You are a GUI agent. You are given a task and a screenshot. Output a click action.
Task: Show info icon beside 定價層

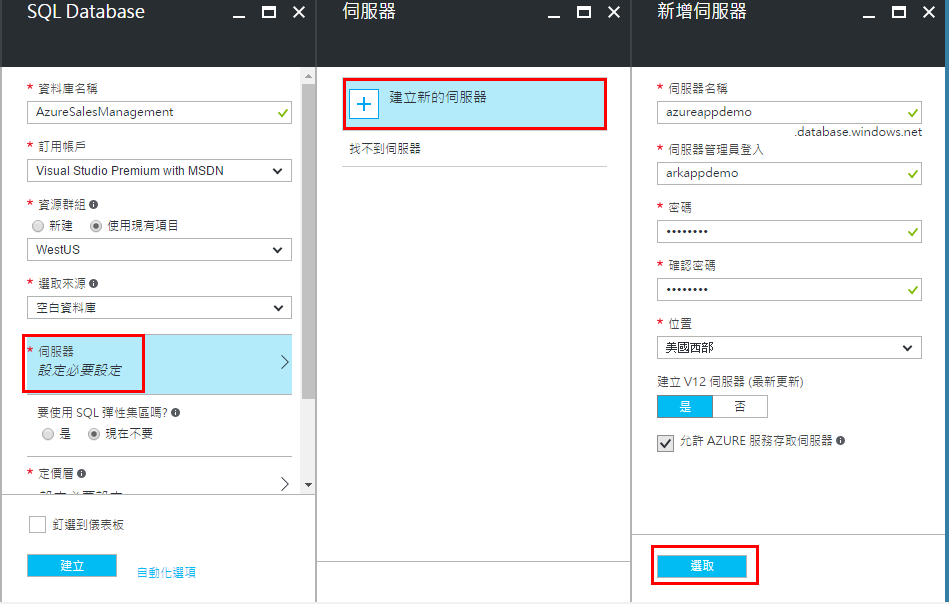pos(81,473)
